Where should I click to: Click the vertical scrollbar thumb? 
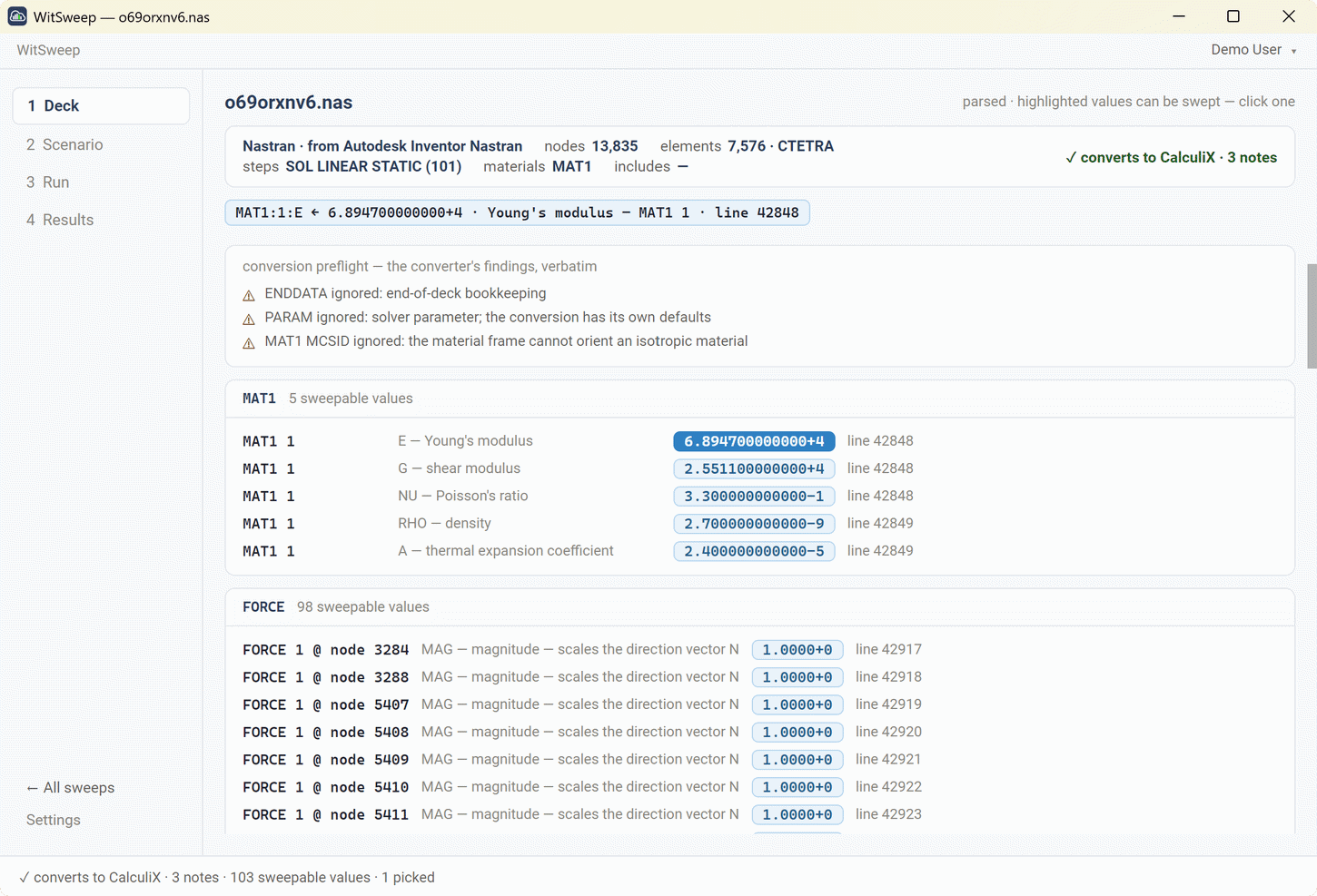point(1312,316)
